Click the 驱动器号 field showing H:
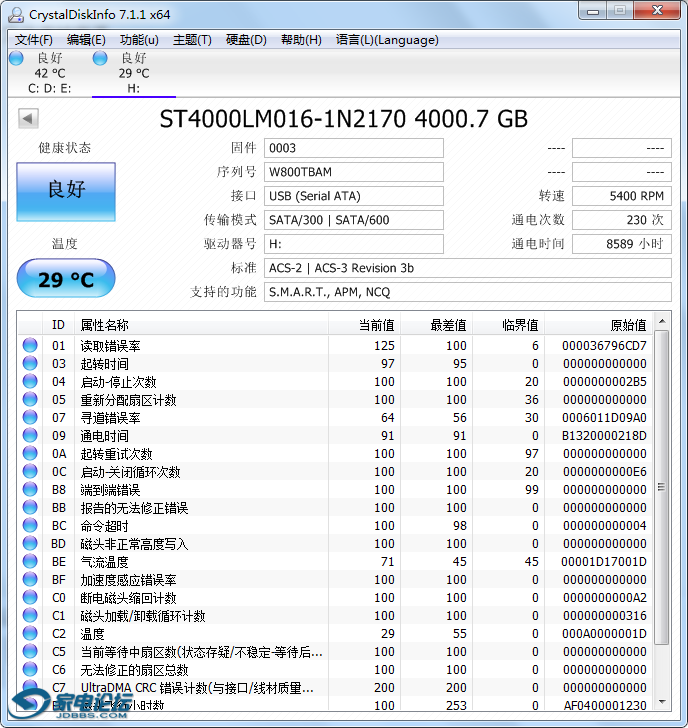This screenshot has height=728, width=688. (x=354, y=244)
